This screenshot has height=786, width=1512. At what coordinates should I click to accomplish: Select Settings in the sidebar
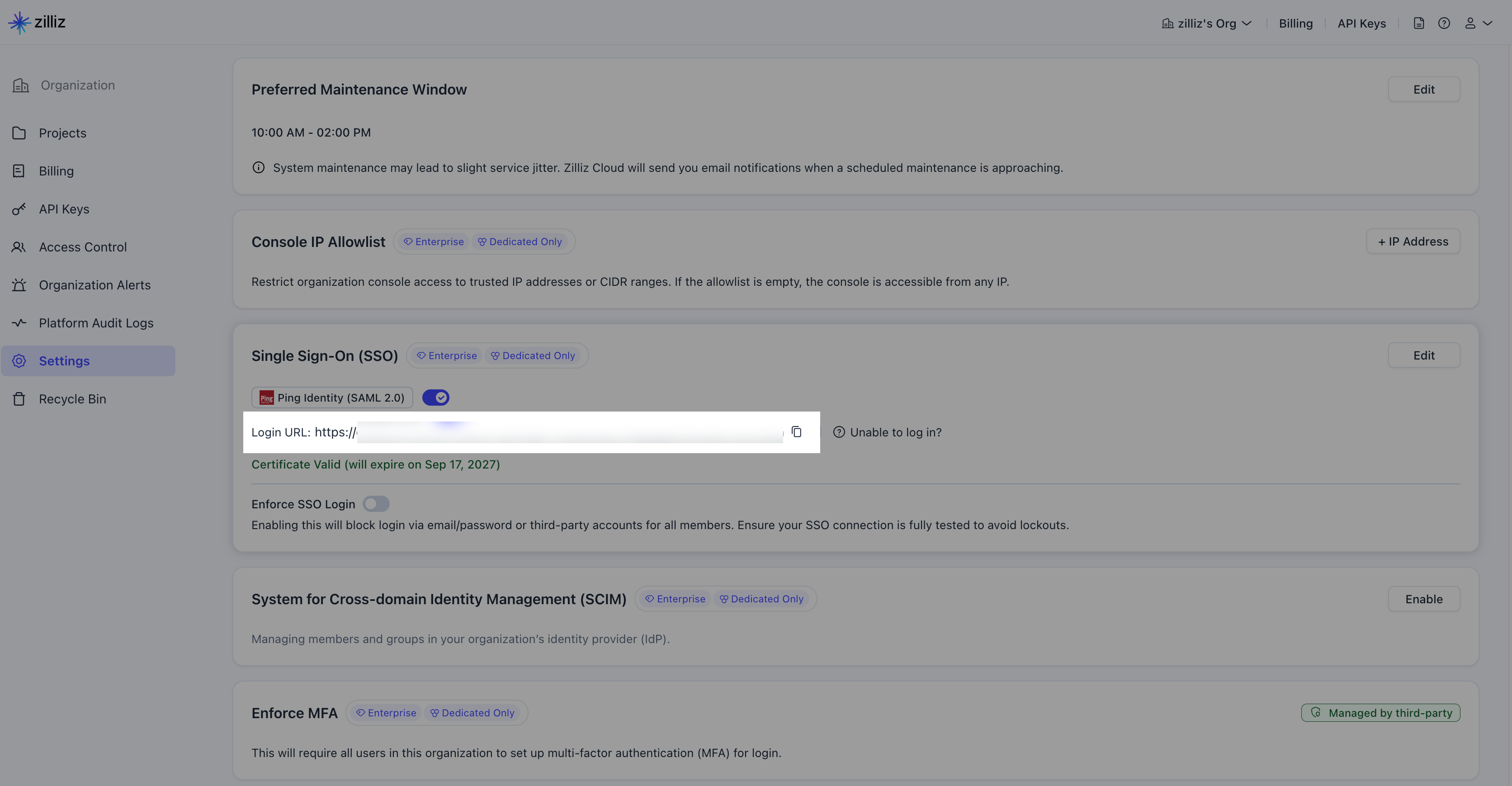coord(88,361)
